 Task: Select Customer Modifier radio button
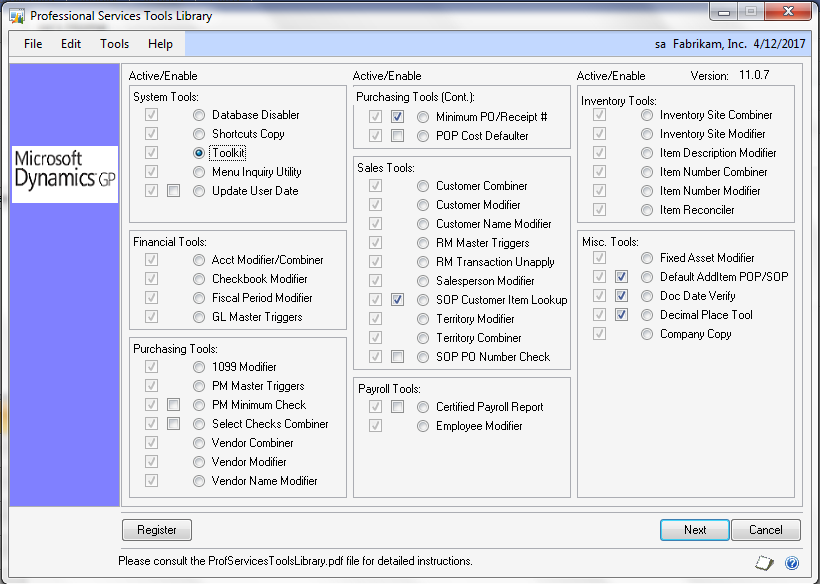click(423, 205)
